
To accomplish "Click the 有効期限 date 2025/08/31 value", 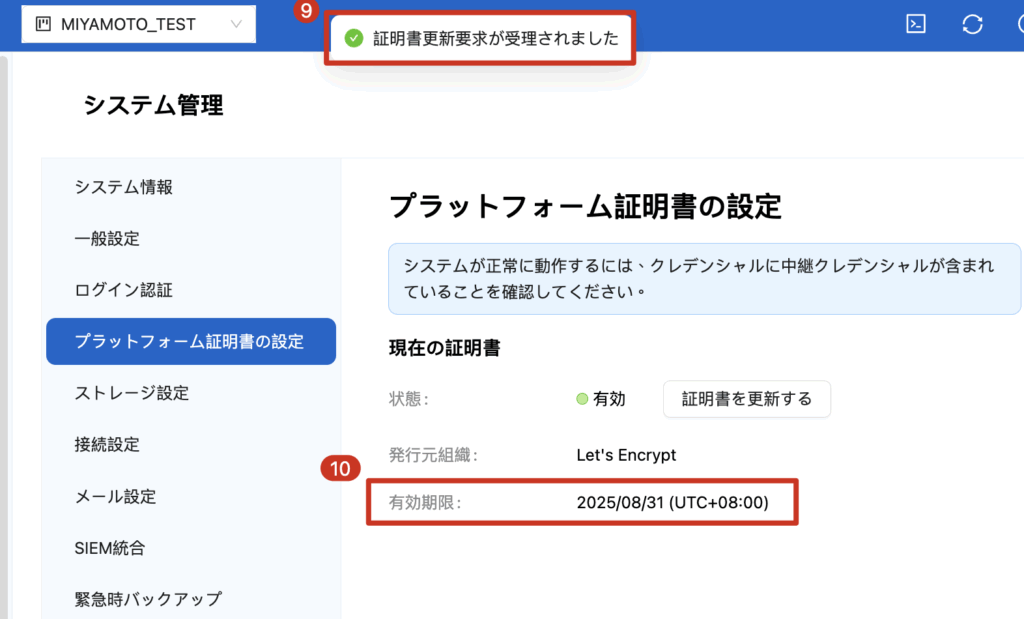I will [x=672, y=503].
